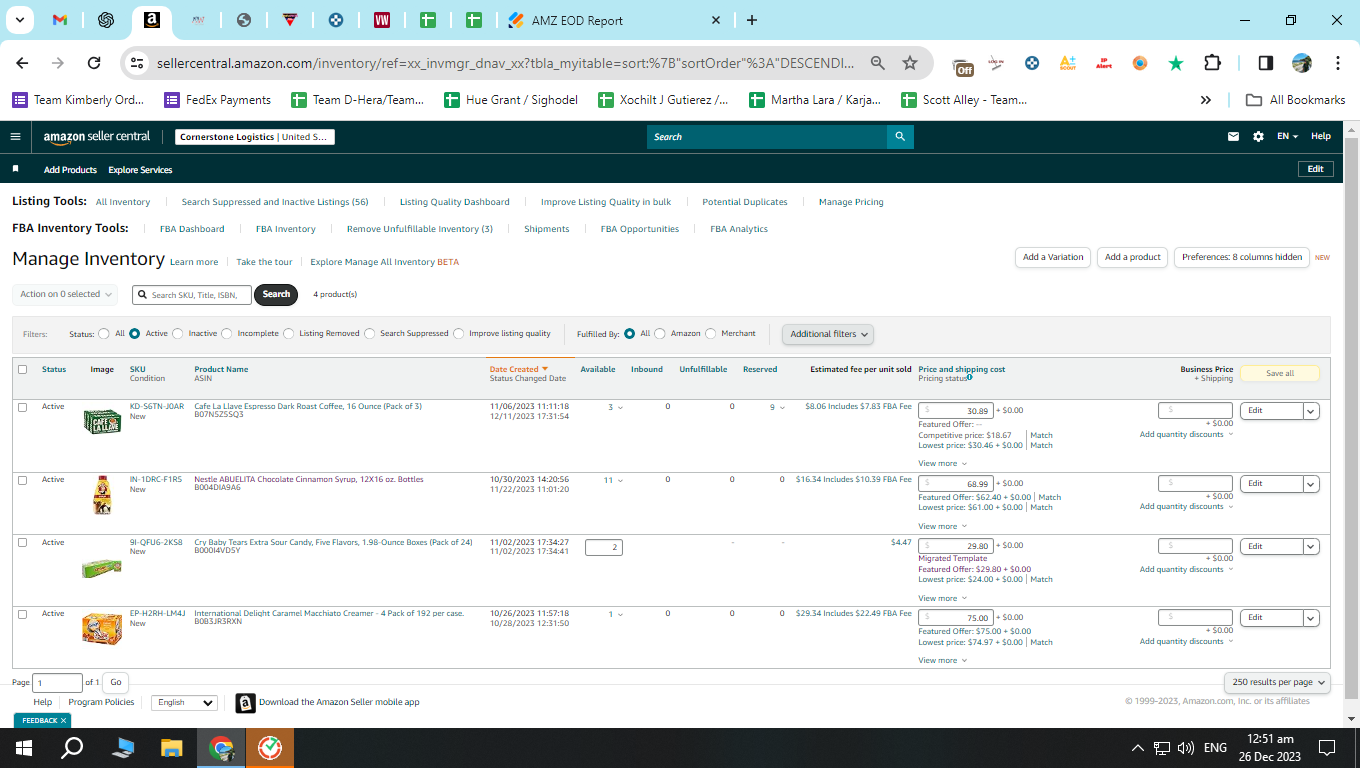1360x768 pixels.
Task: Check the box for Nestle Abuelita row
Action: 23,480
